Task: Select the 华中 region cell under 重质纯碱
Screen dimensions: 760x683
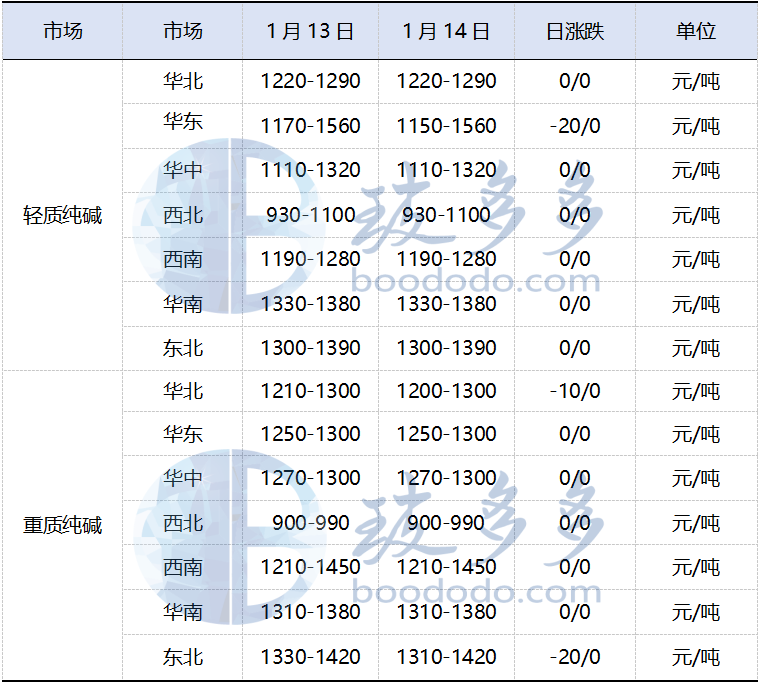Action: point(183,478)
